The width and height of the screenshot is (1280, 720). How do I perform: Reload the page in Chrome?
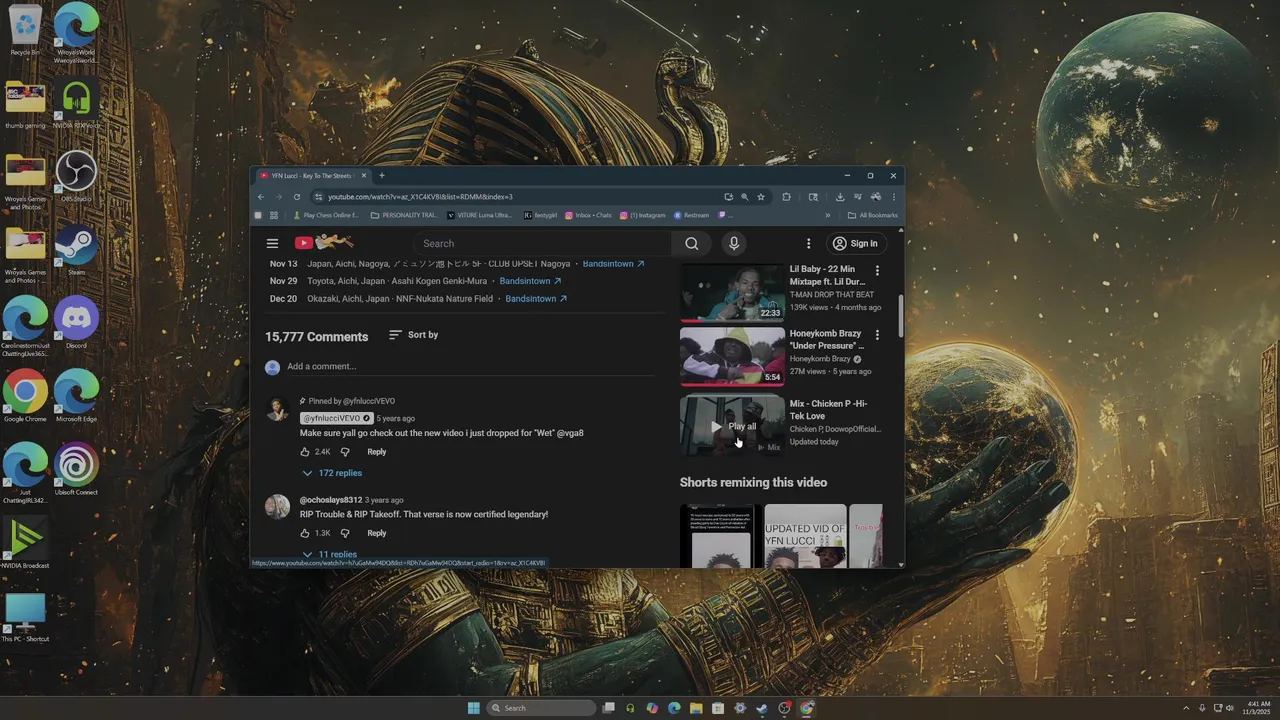click(296, 197)
